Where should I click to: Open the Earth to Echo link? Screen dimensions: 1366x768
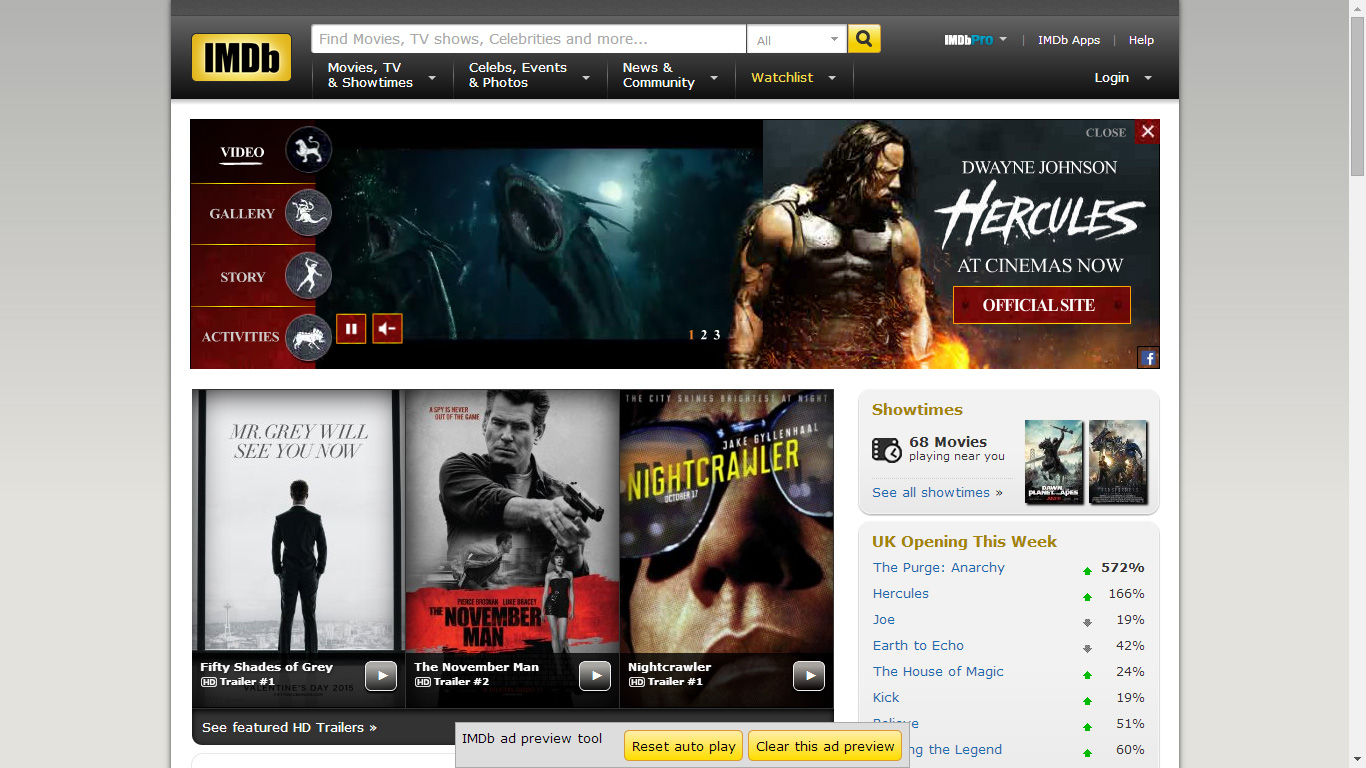919,645
